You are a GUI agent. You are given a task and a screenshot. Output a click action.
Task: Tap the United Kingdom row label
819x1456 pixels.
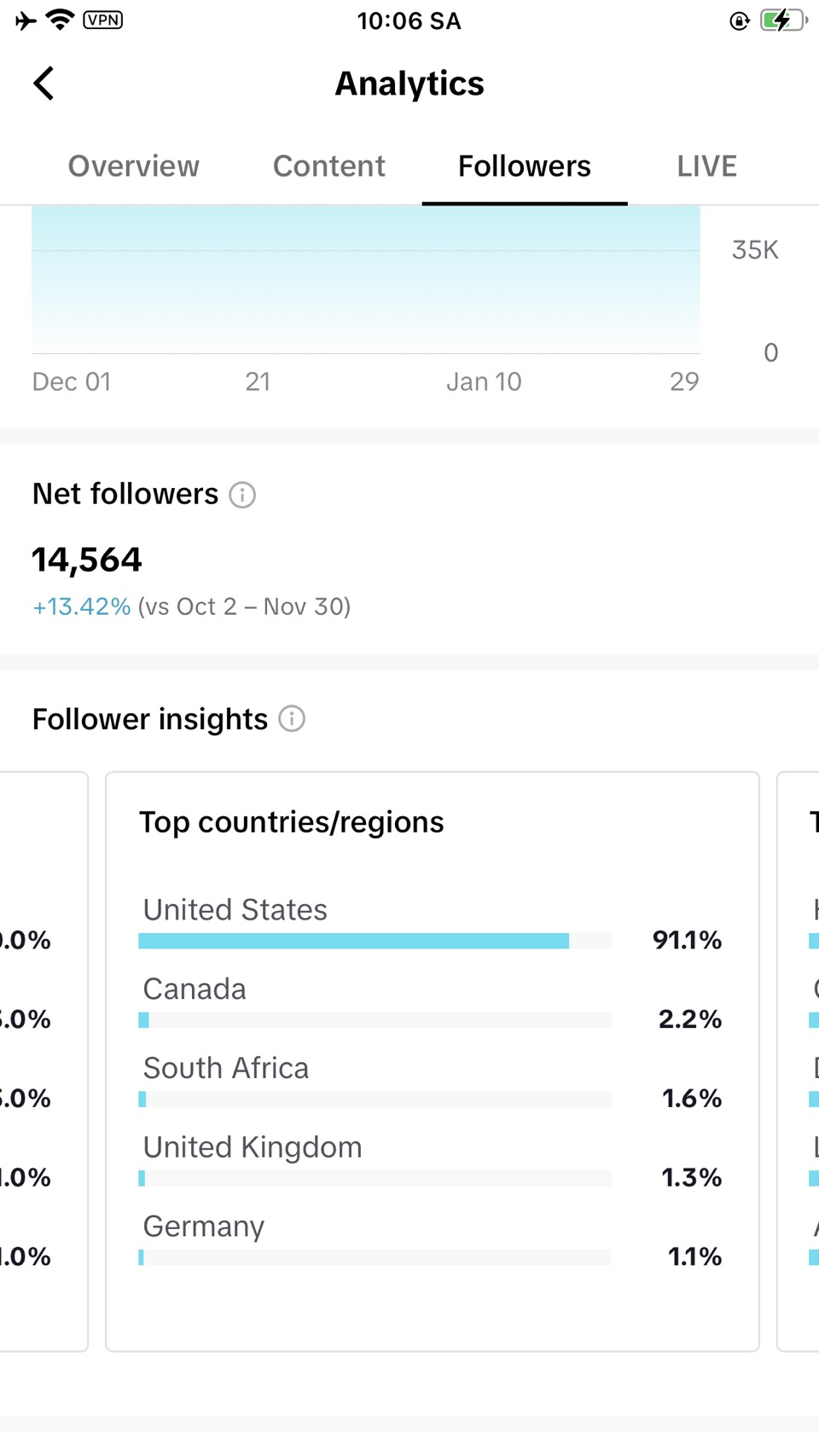pos(253,1147)
